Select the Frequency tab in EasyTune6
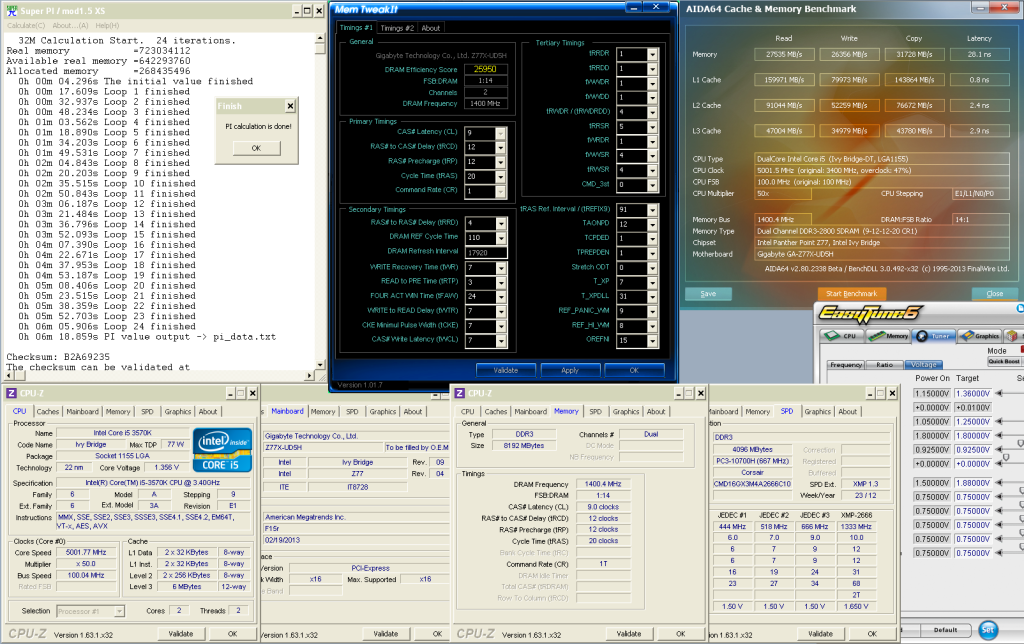 [x=846, y=364]
